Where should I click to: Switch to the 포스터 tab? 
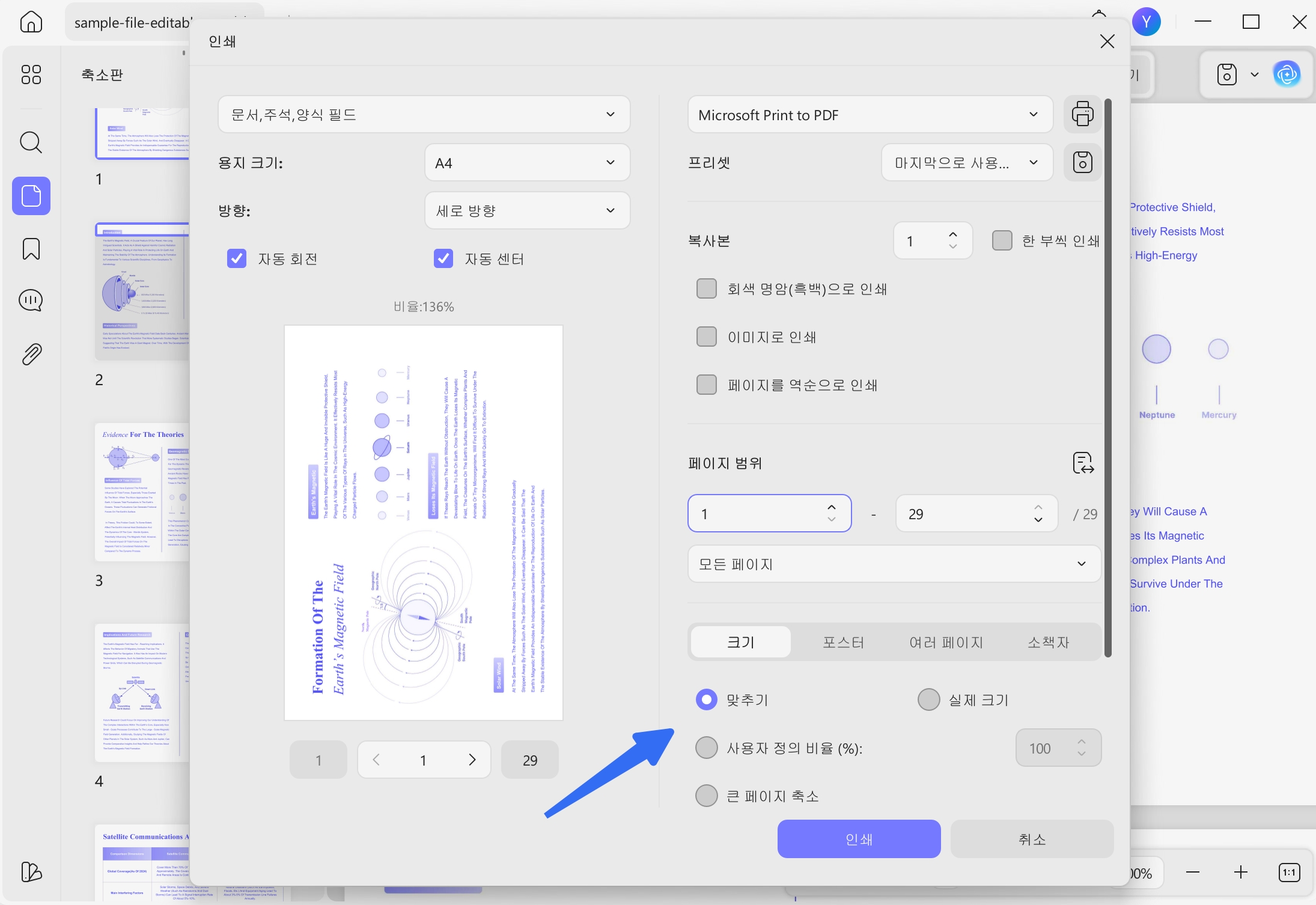pos(843,642)
